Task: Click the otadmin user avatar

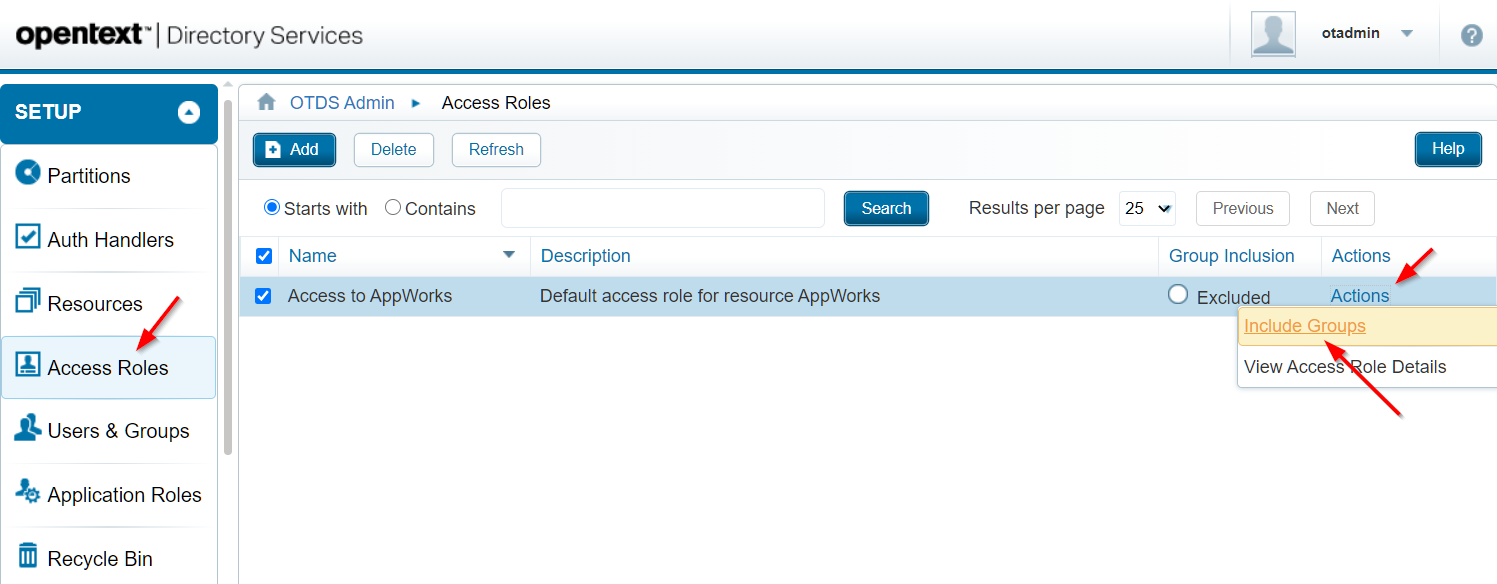Action: [x=1273, y=34]
